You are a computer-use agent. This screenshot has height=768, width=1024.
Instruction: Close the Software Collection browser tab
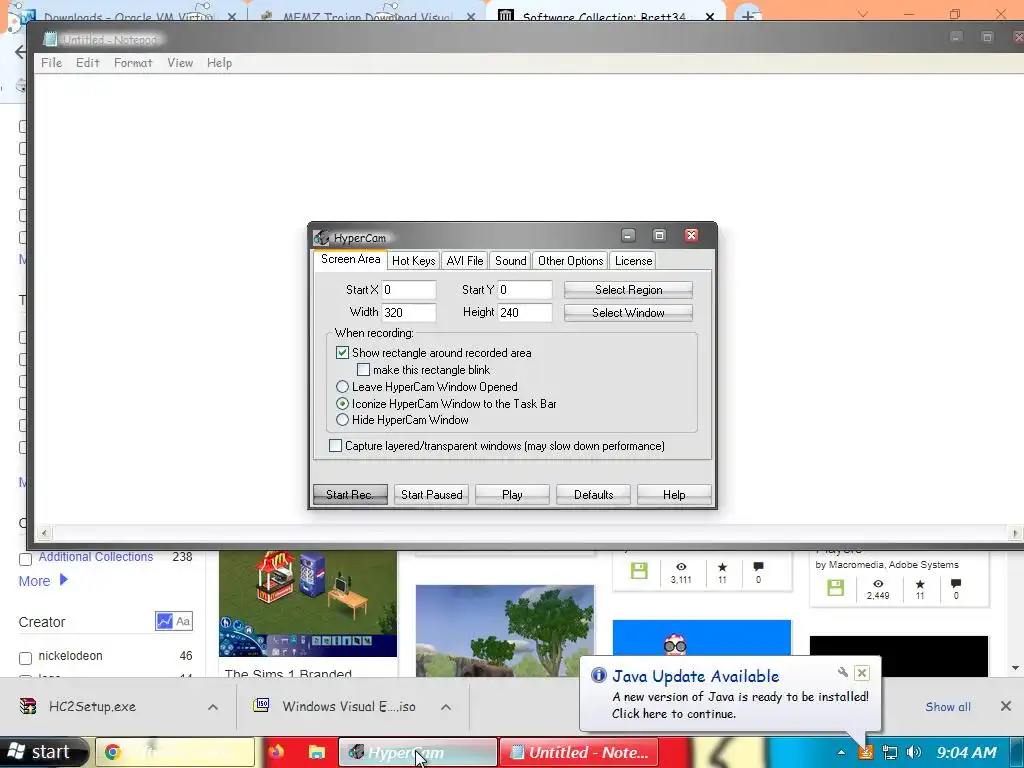[x=710, y=16]
